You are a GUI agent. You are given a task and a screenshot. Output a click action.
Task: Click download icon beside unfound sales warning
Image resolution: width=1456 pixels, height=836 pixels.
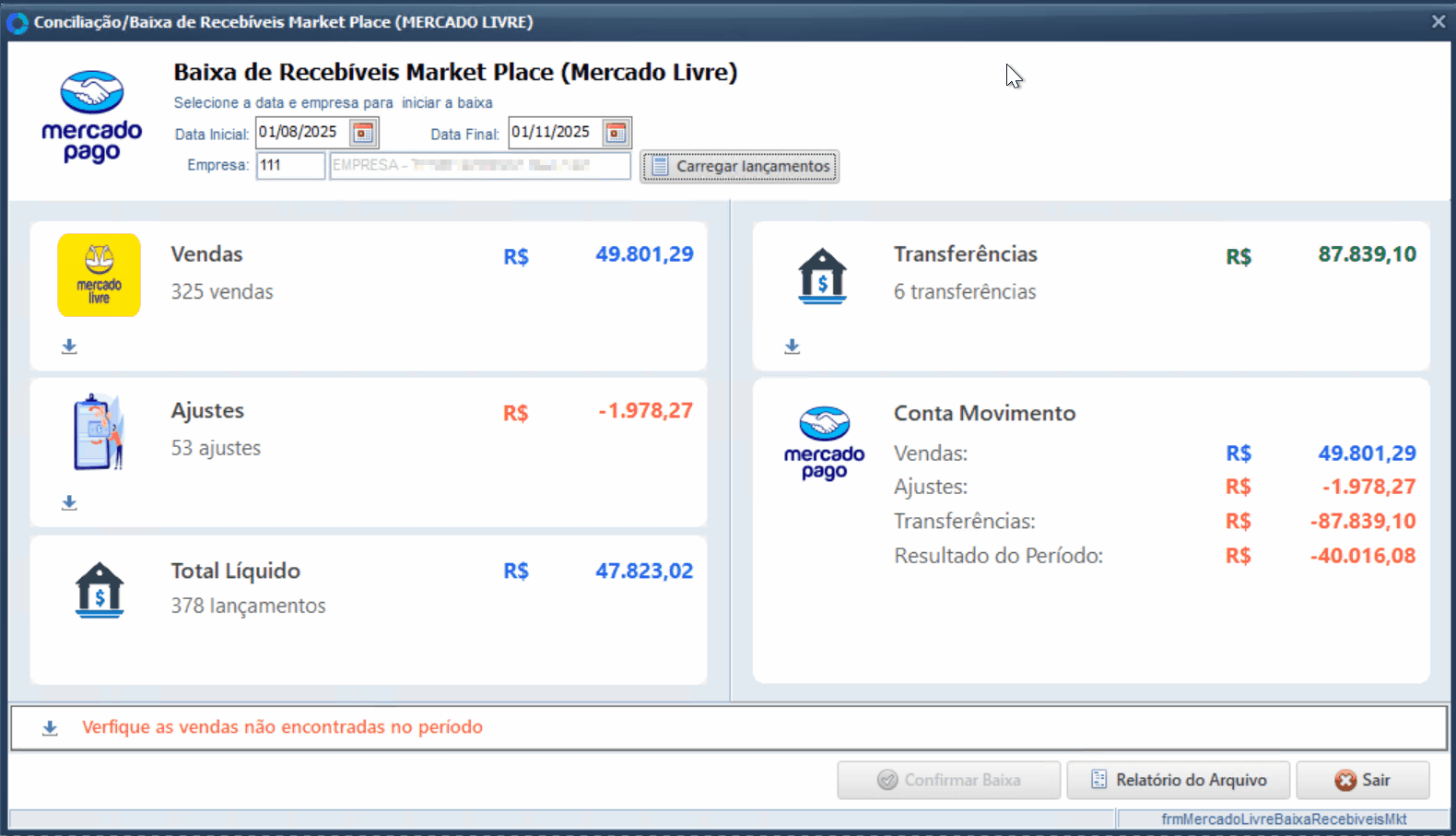coord(50,728)
